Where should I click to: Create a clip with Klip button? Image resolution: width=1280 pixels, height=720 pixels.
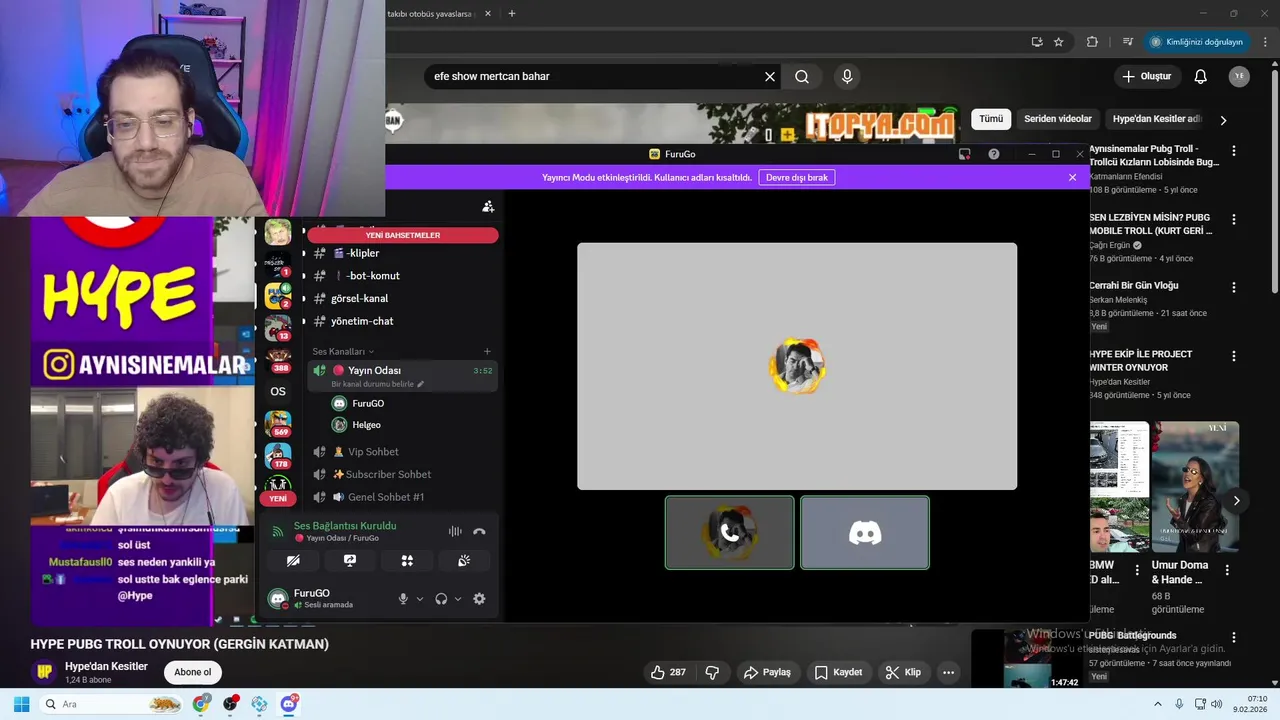tap(903, 672)
